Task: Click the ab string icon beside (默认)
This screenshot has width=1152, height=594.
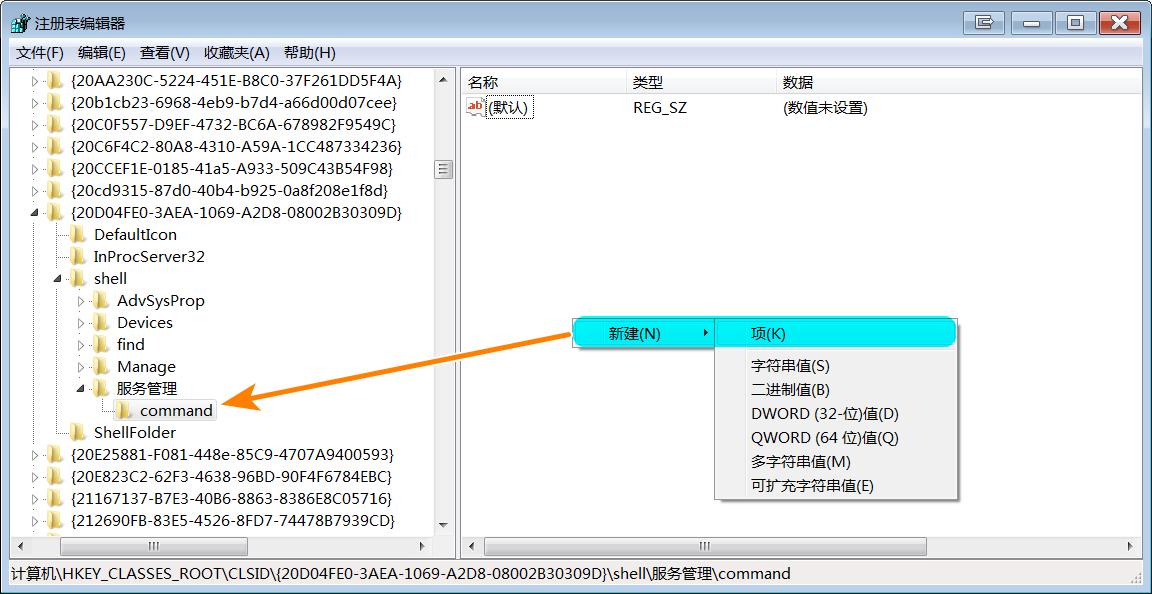Action: click(479, 107)
